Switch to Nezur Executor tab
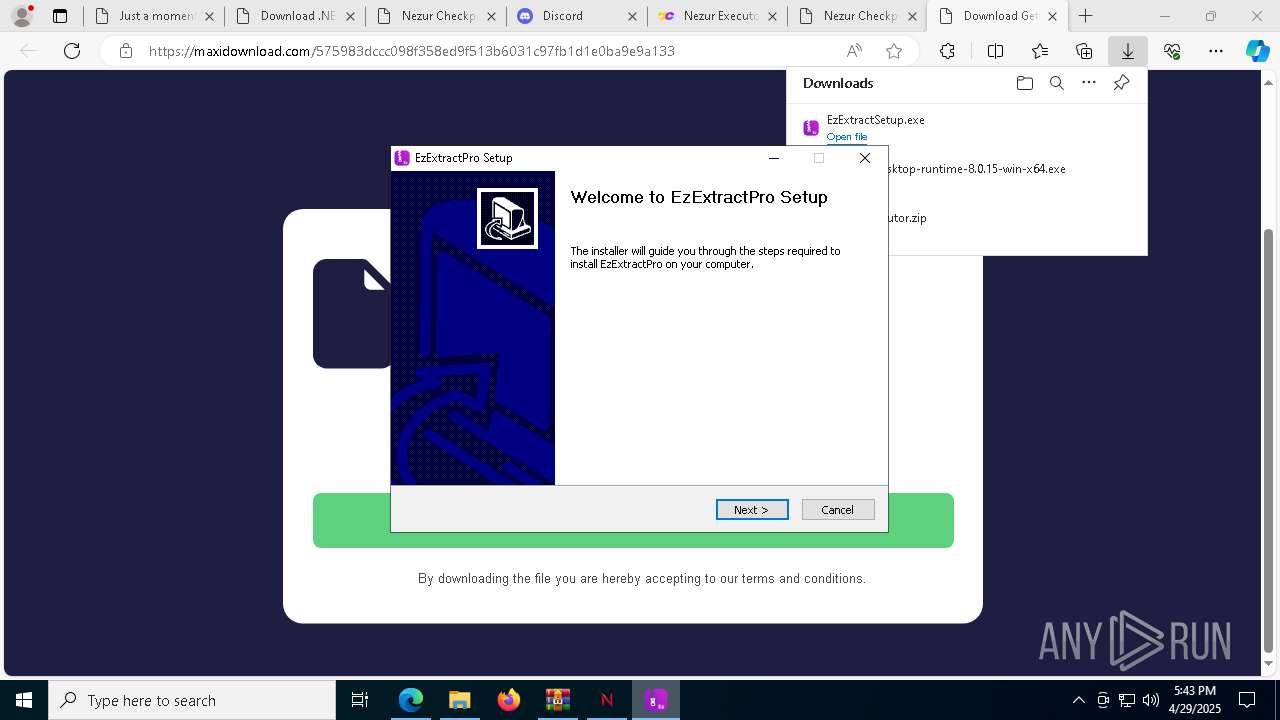 (716, 16)
